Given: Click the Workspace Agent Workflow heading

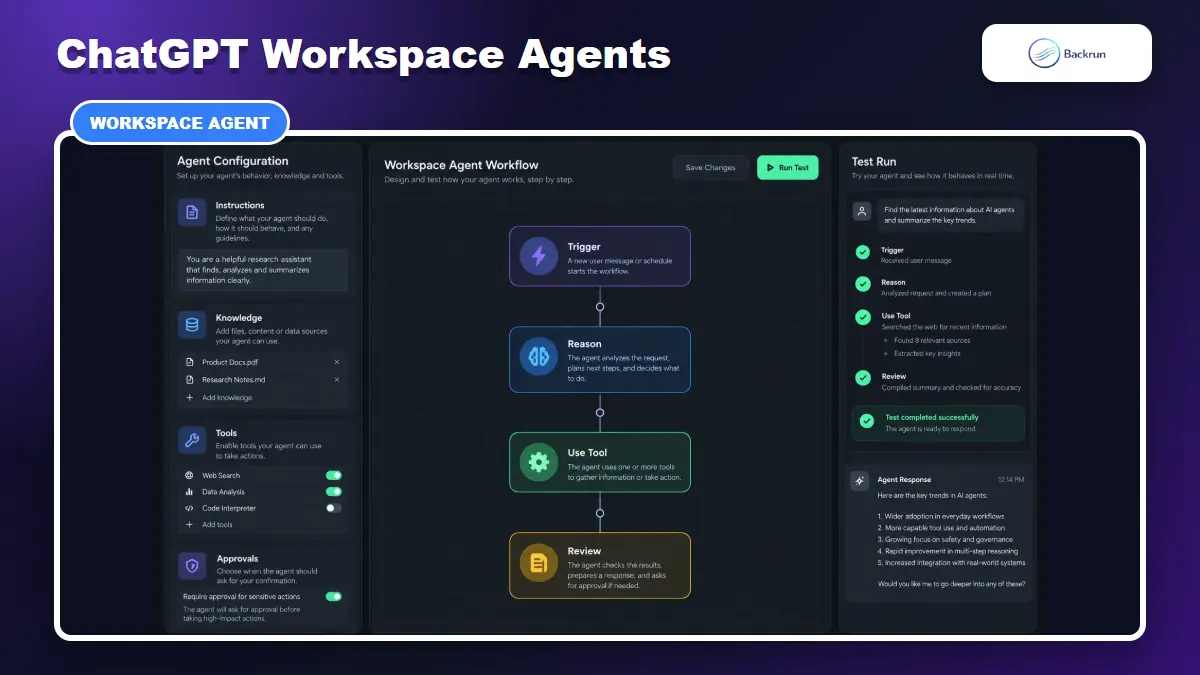Looking at the screenshot, I should pyautogui.click(x=461, y=165).
